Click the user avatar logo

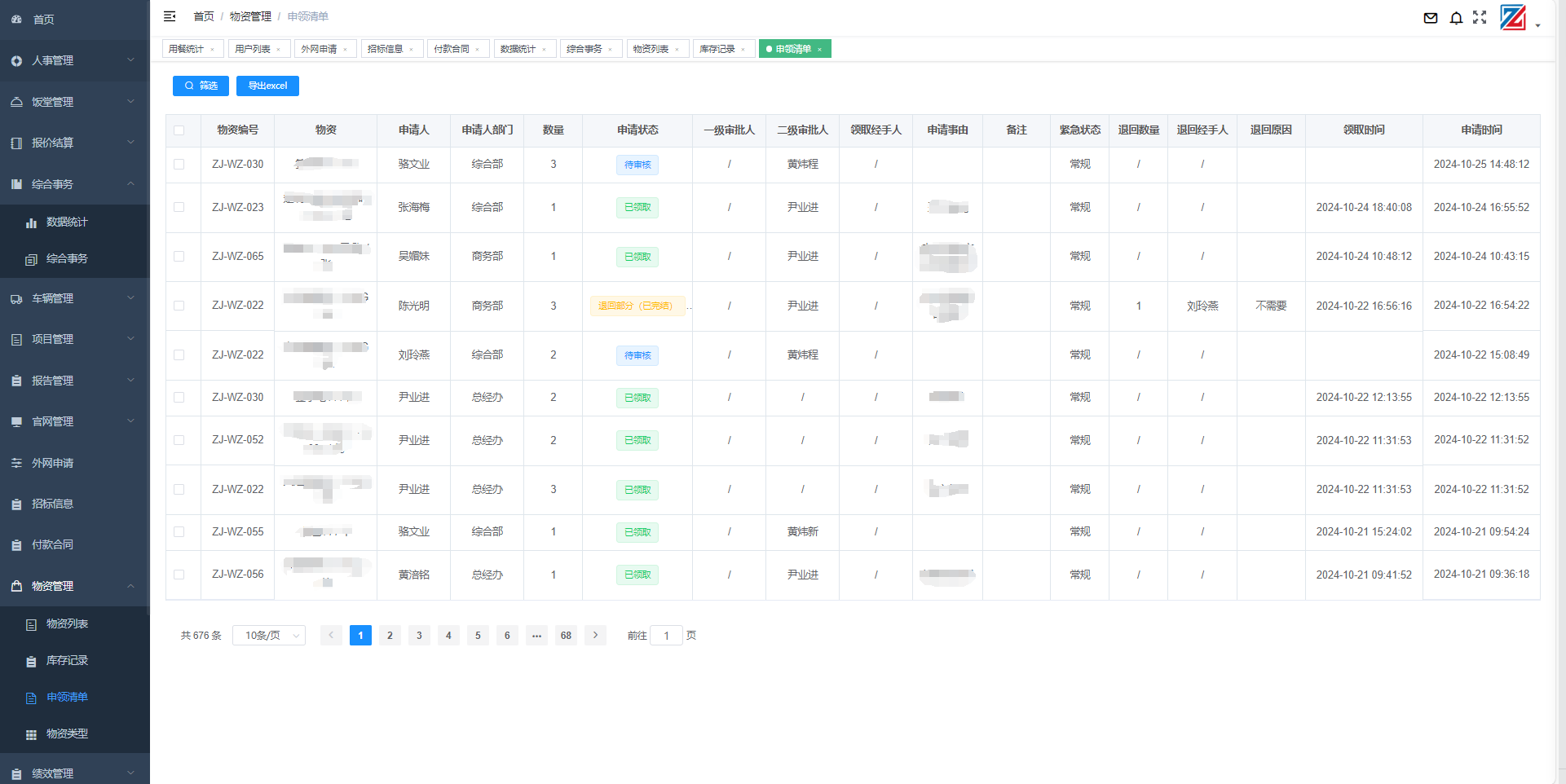(x=1513, y=18)
